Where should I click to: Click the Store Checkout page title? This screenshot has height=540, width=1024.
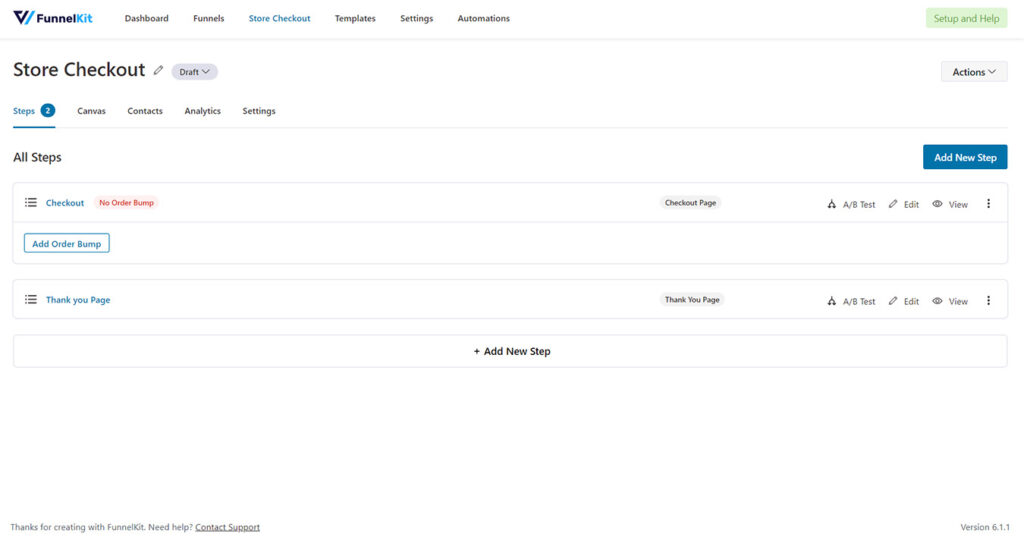[x=79, y=70]
